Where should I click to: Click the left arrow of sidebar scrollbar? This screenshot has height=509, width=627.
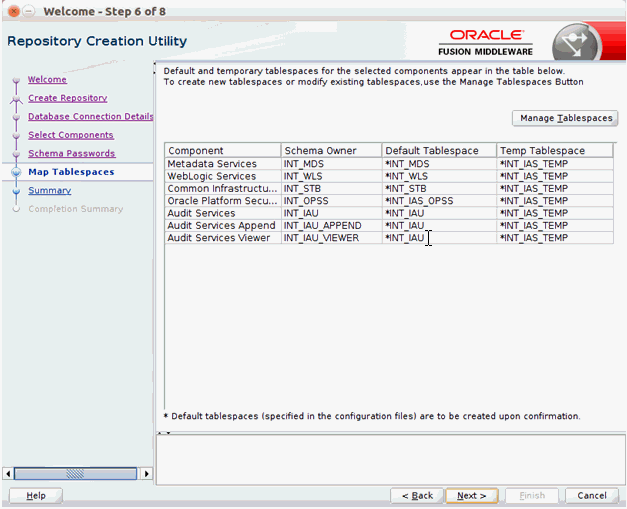point(8,474)
